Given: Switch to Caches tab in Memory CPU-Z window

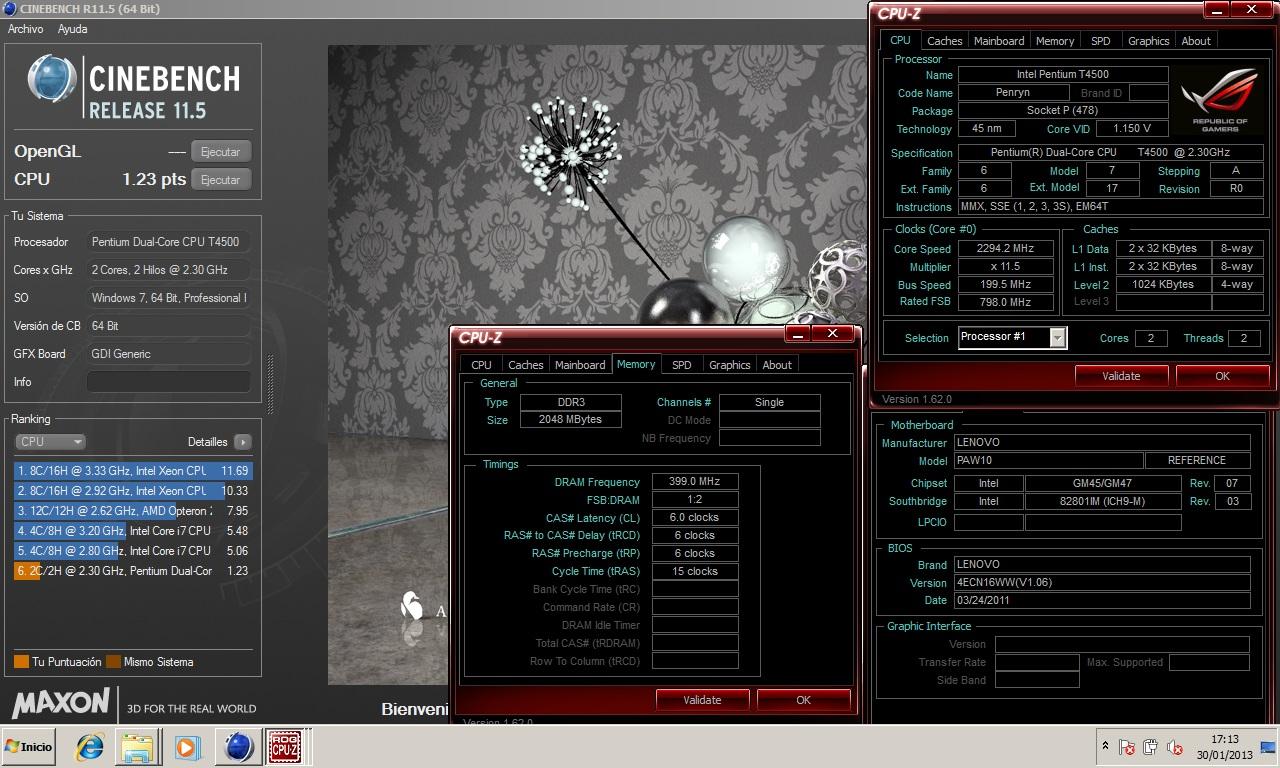Looking at the screenshot, I should coord(525,365).
